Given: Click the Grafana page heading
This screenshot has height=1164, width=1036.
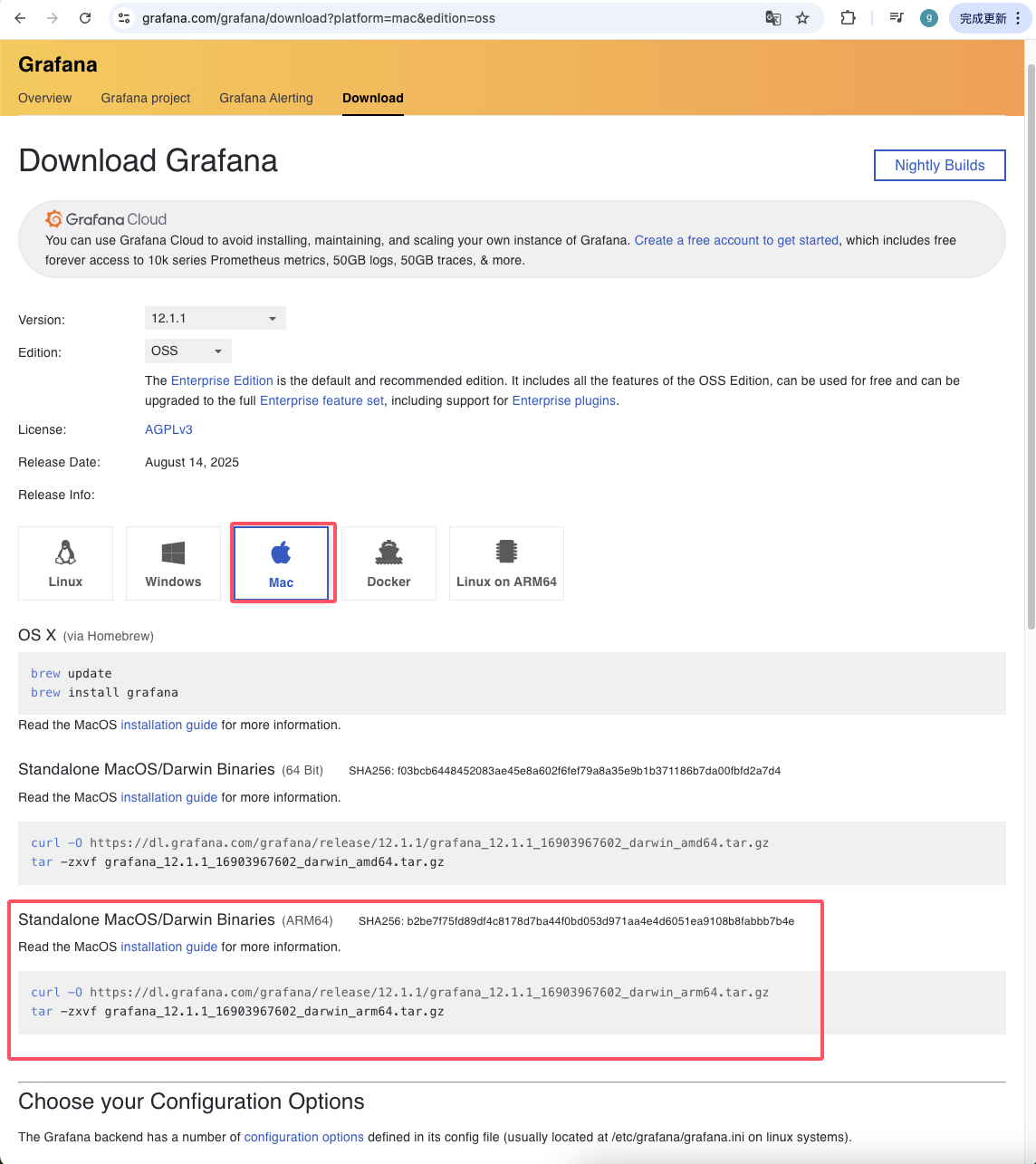Looking at the screenshot, I should coord(58,64).
